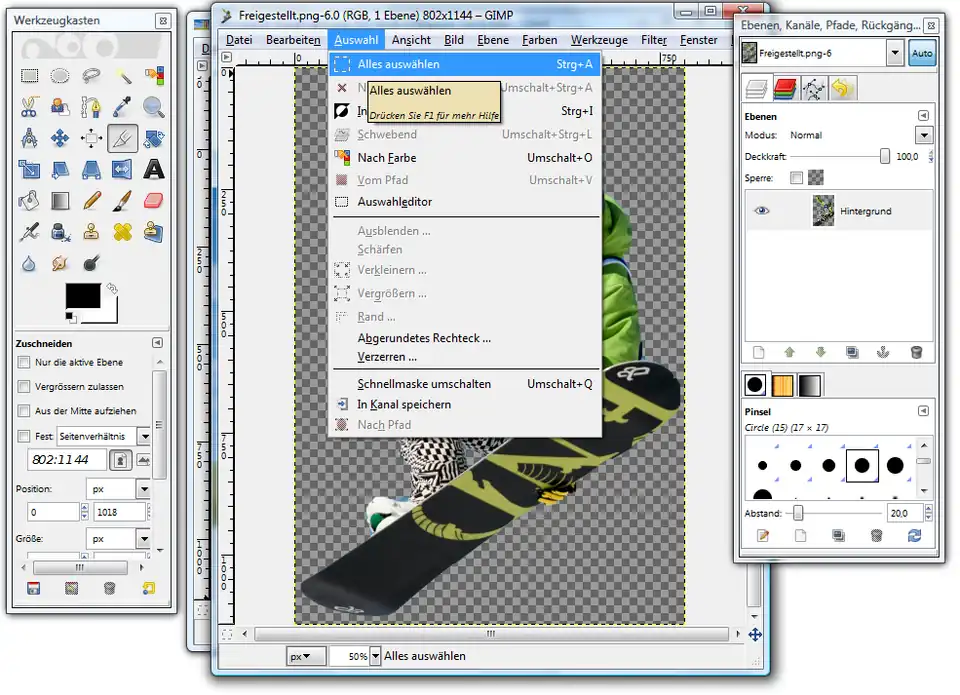Activate the Scissors selection tool

(x=29, y=106)
